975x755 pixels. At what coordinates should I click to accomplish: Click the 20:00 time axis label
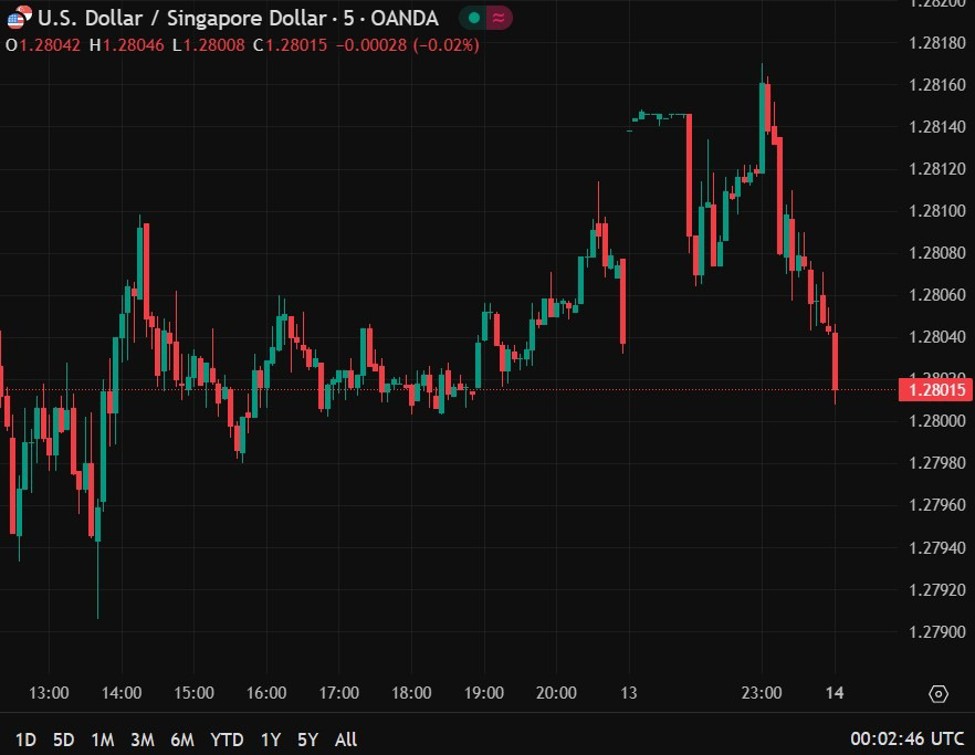click(557, 693)
